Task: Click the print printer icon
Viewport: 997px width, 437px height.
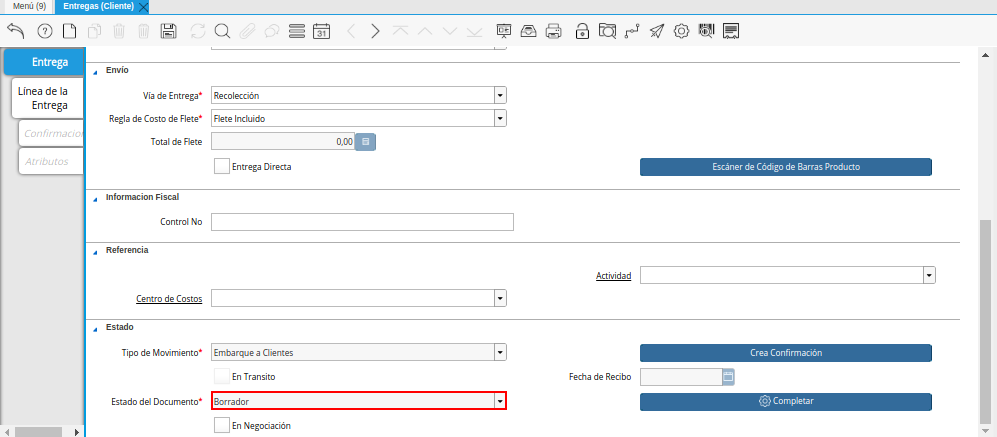Action: tap(554, 31)
